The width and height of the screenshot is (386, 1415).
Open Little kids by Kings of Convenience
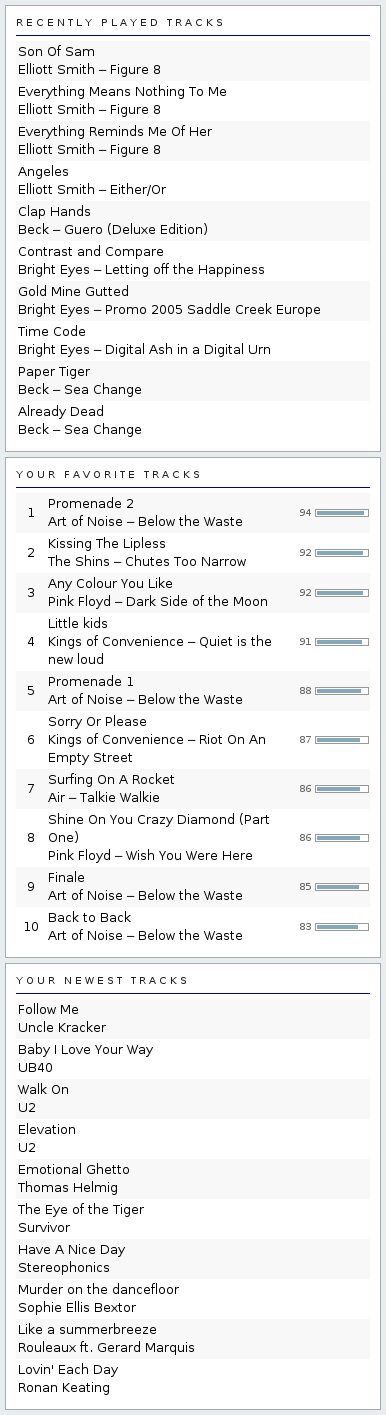78,623
